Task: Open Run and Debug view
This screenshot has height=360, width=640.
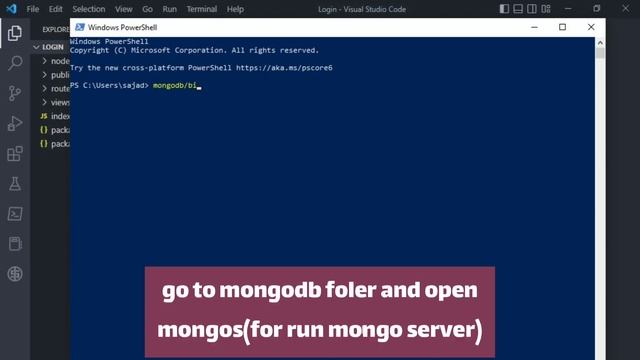Action: point(15,123)
